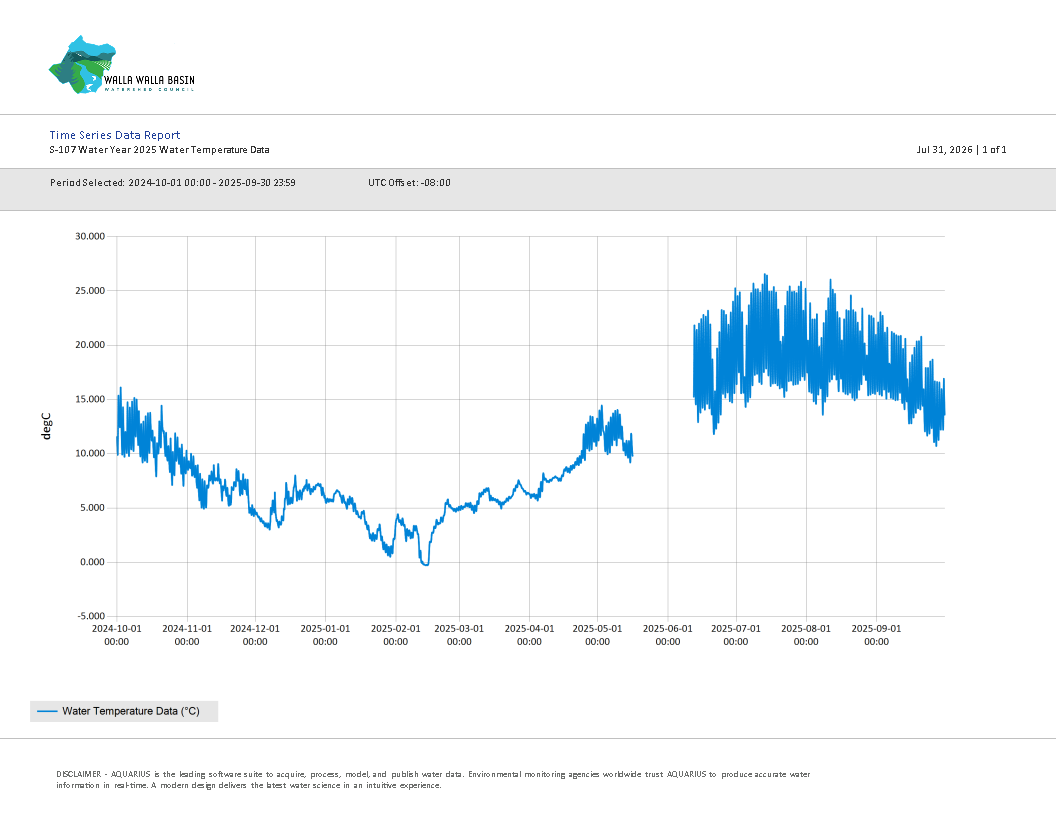Select the 'S-107 Water Year 2025 Water Temperature Data' subtitle
This screenshot has width=1056, height=816.
coord(159,149)
